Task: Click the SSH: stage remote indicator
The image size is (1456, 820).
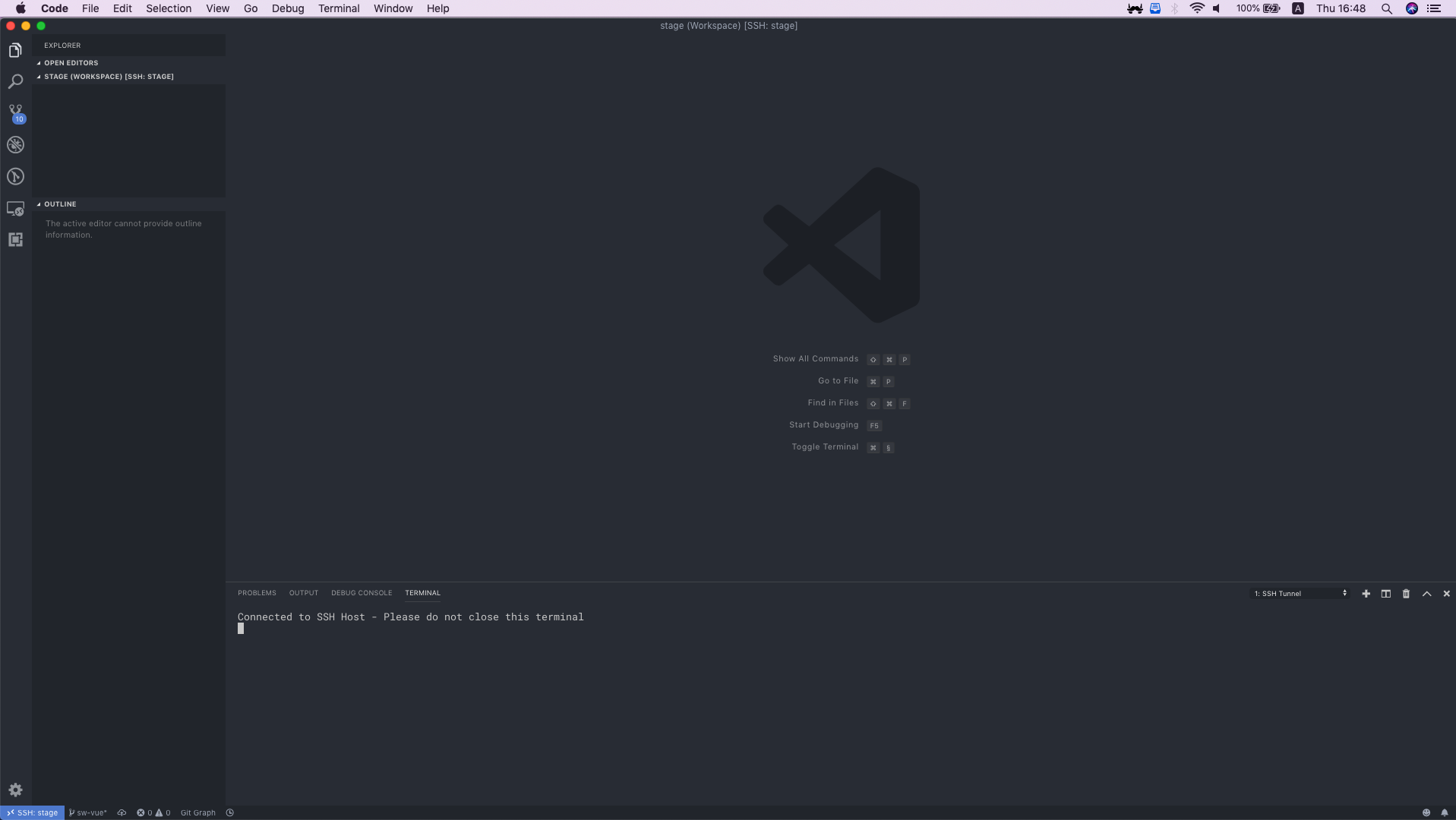Action: point(33,812)
